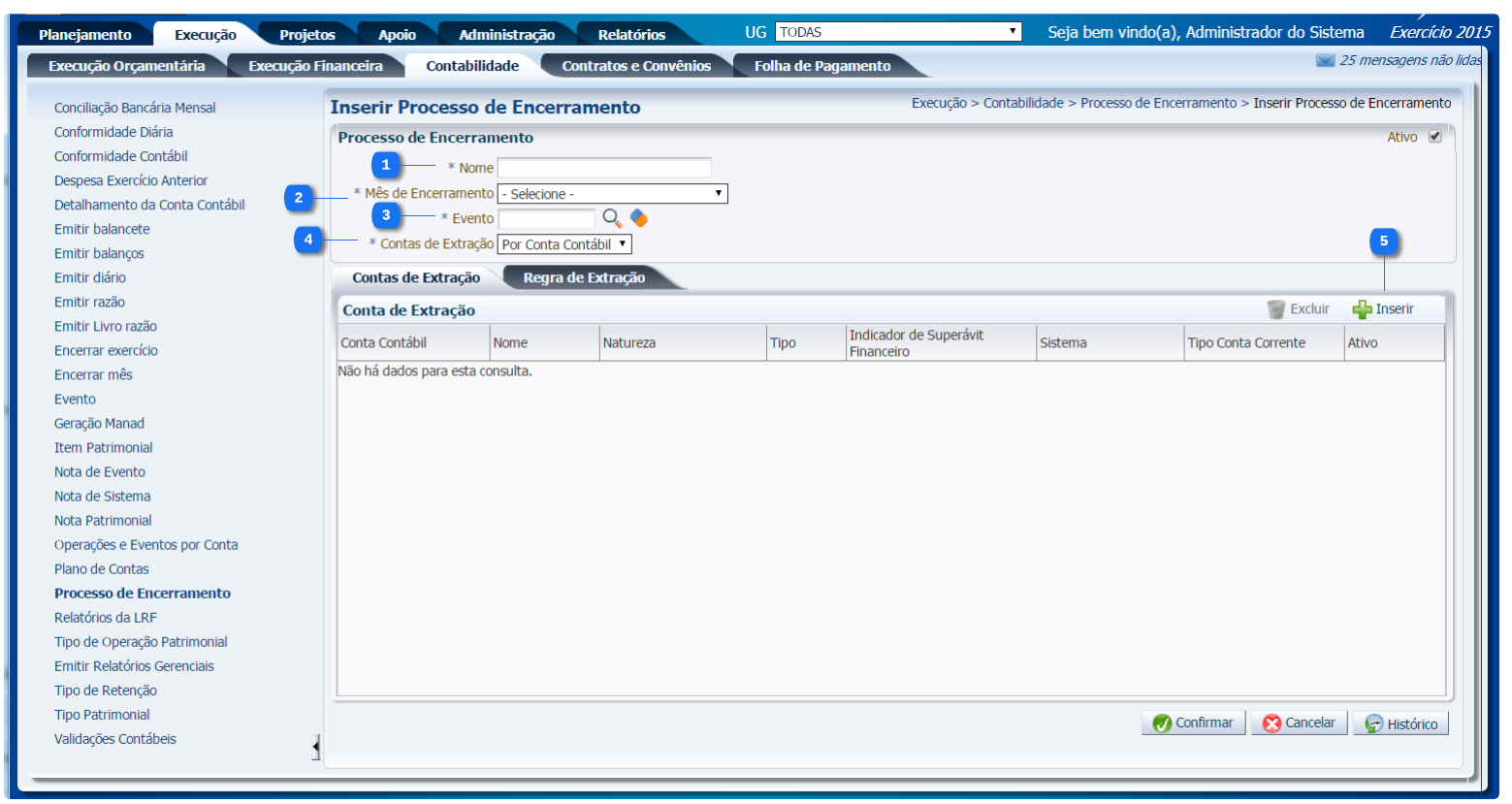Screen dimensions: 1512x804
Task: Open the Plano de Contas sidebar link
Action: click(102, 569)
